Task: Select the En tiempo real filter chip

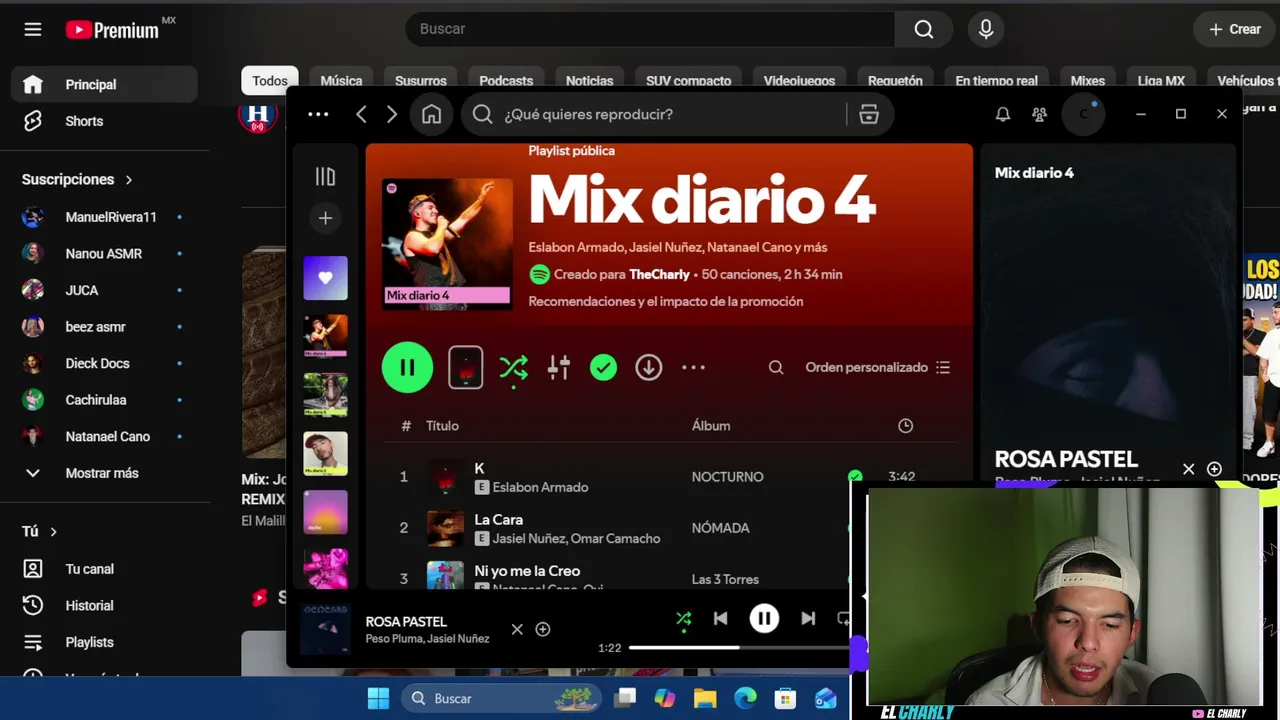Action: click(x=996, y=81)
